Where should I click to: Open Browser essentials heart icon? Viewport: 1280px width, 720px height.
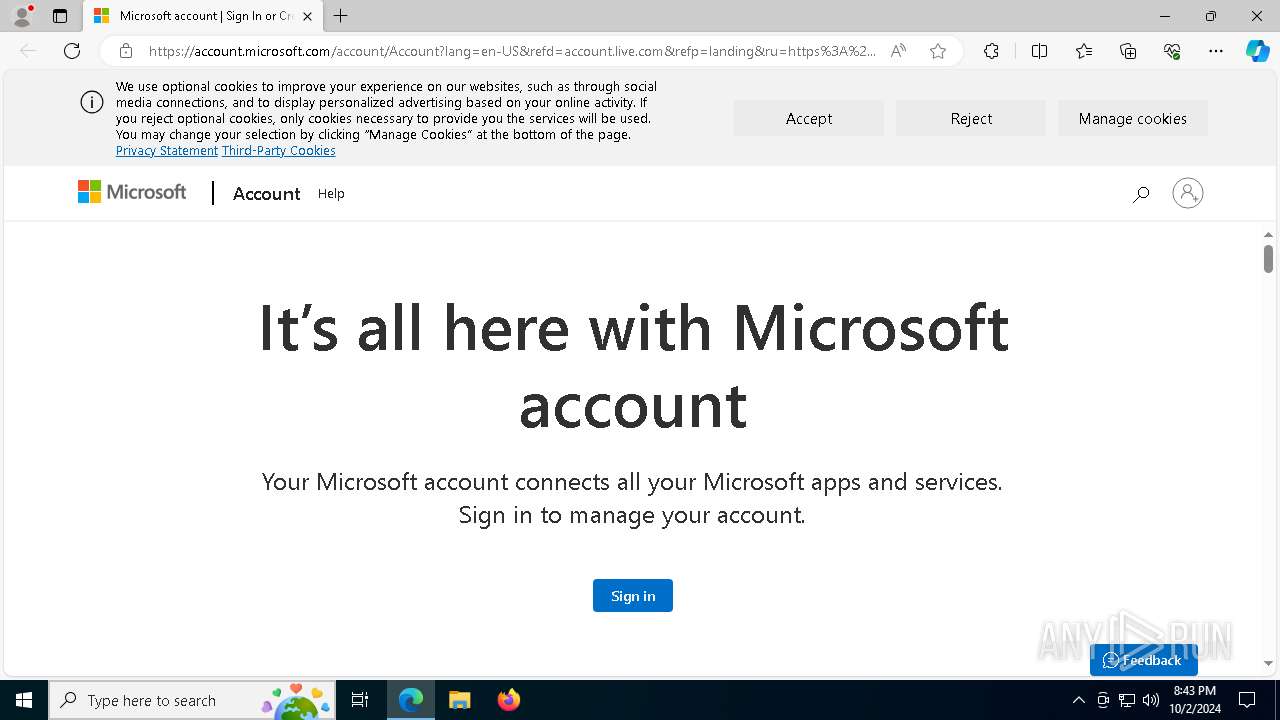click(1172, 51)
